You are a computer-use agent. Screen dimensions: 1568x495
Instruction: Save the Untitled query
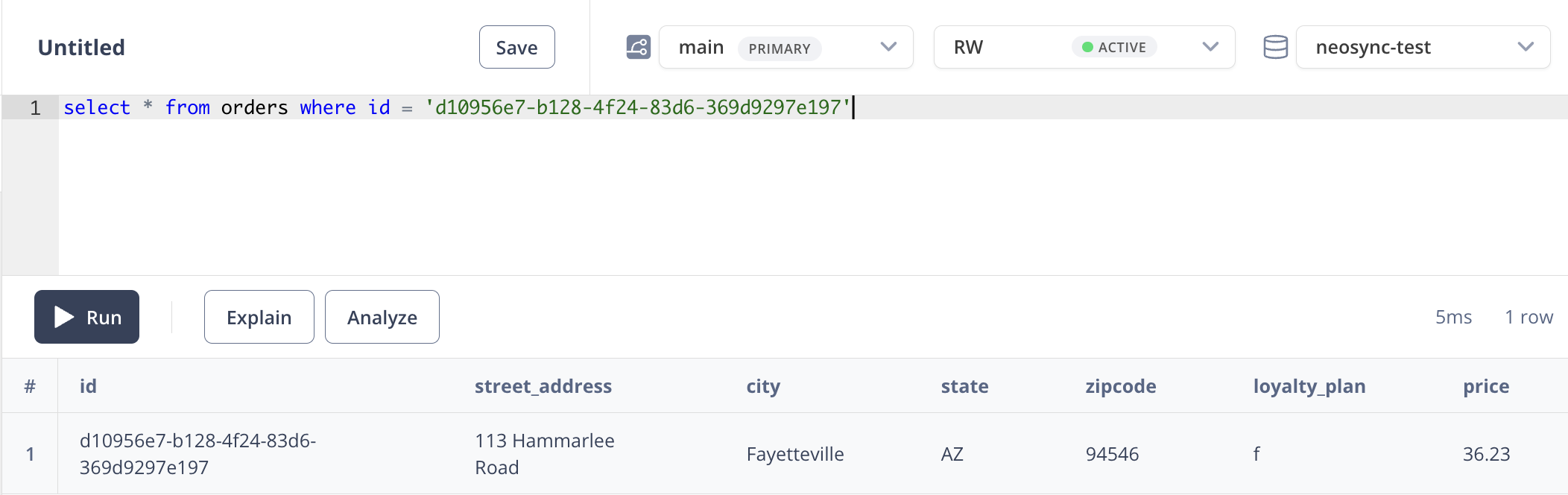click(516, 47)
